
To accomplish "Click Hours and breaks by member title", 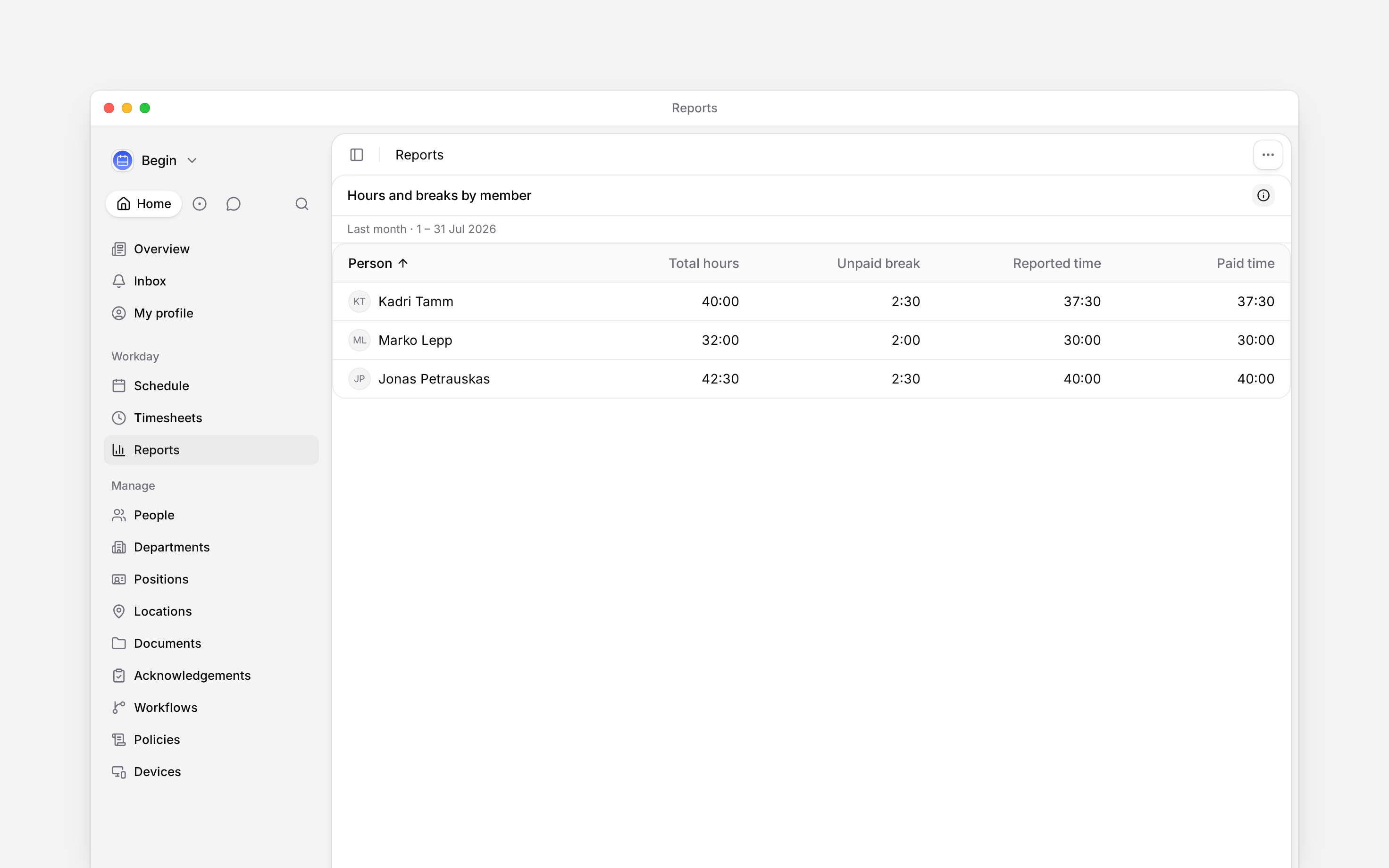I will coord(439,196).
